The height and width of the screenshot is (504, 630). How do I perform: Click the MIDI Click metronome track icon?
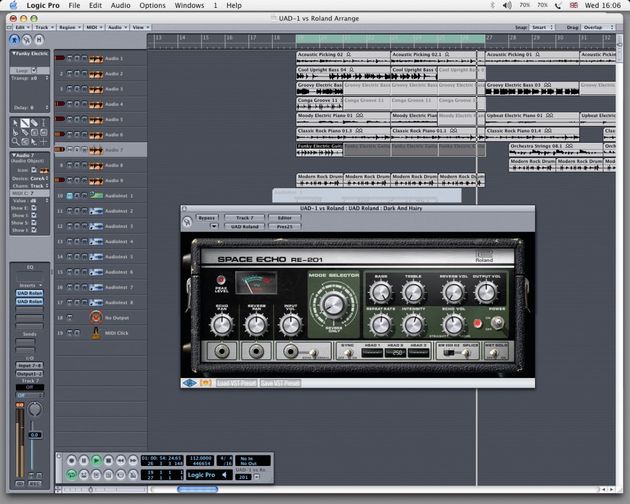(96, 332)
